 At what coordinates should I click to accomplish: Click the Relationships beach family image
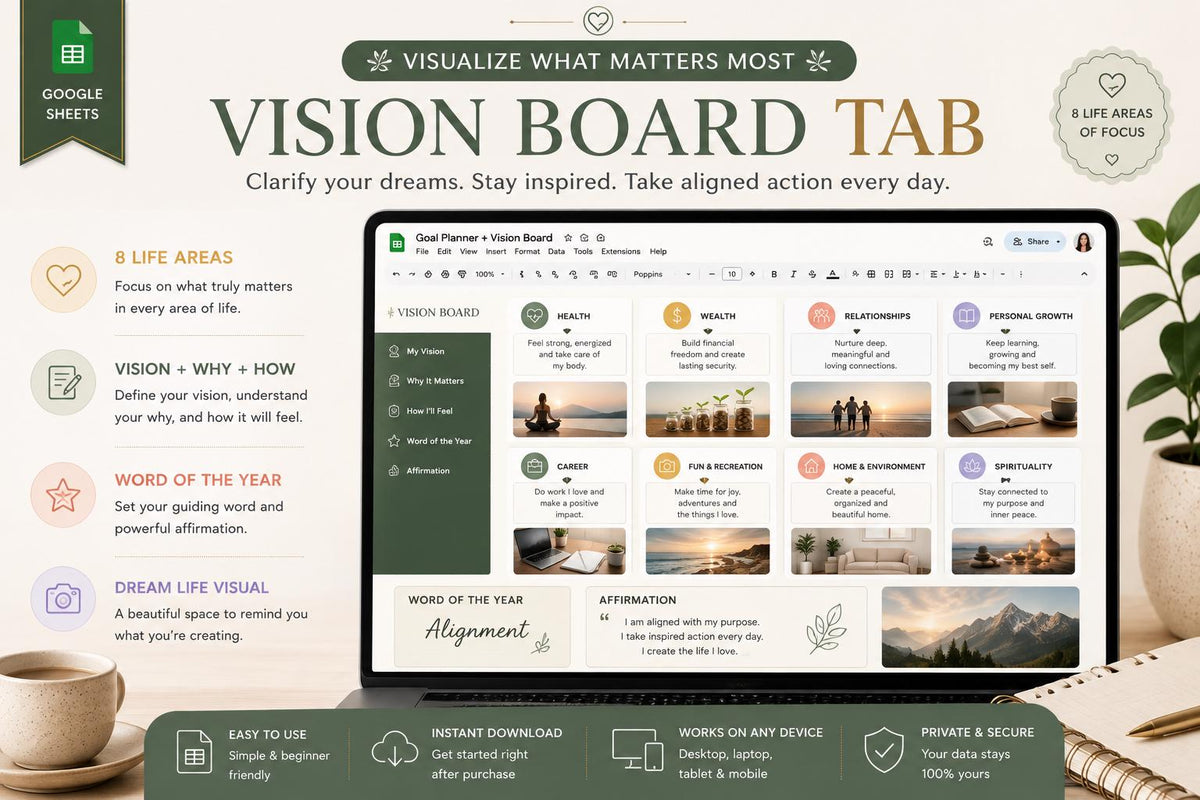tap(860, 409)
